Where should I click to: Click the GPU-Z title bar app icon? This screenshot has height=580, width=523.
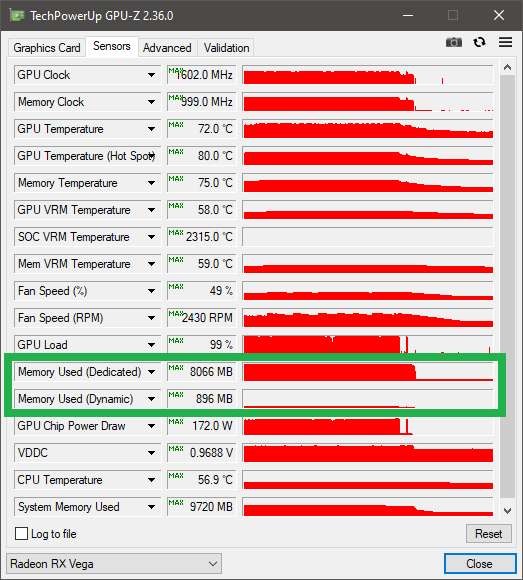point(17,16)
